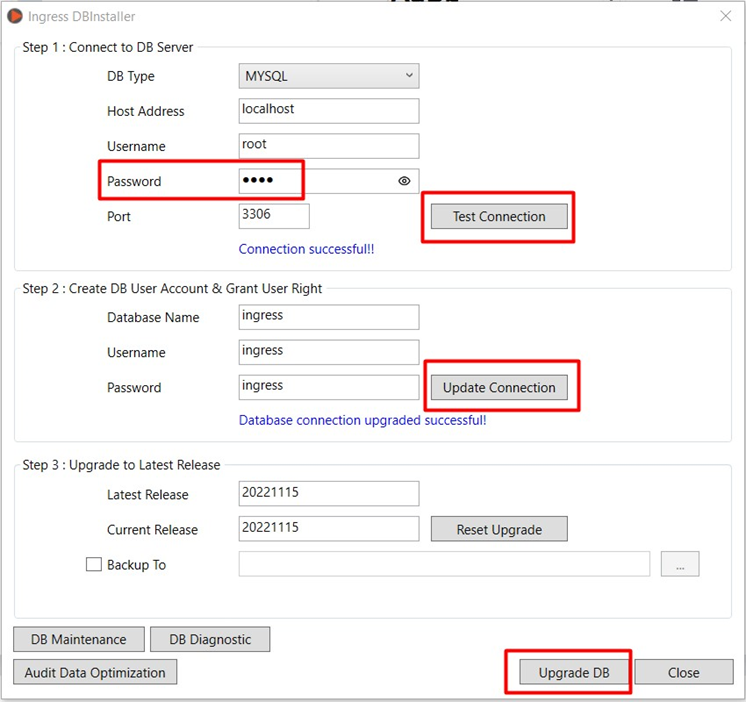Screen dimensions: 746x702
Task: Browse for backup path with ellipsis button
Action: 680,564
